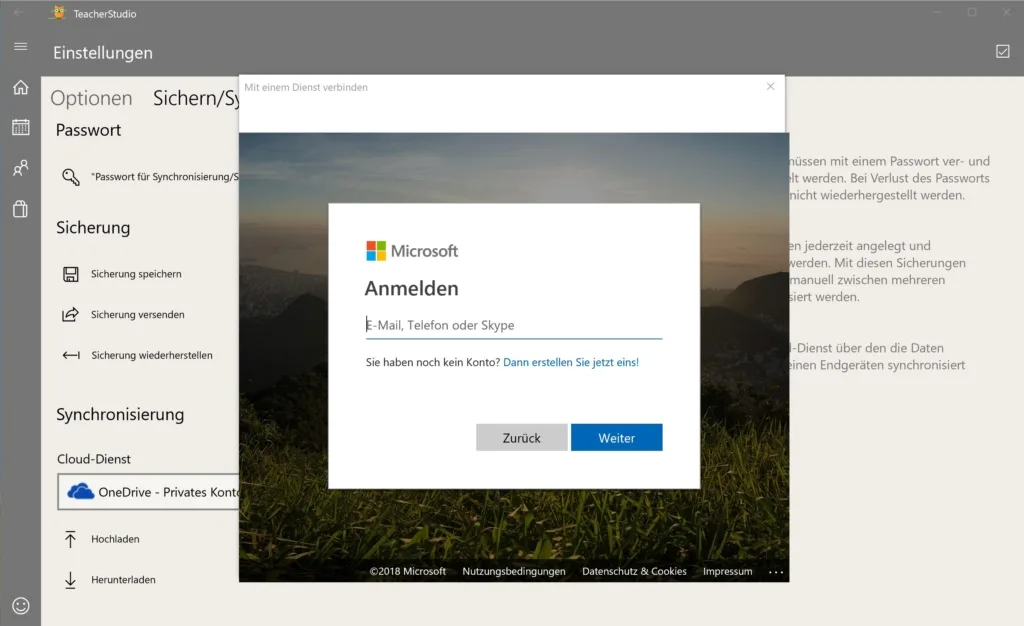Click the back arrow in title bar
This screenshot has height=626, width=1024.
[19, 12]
